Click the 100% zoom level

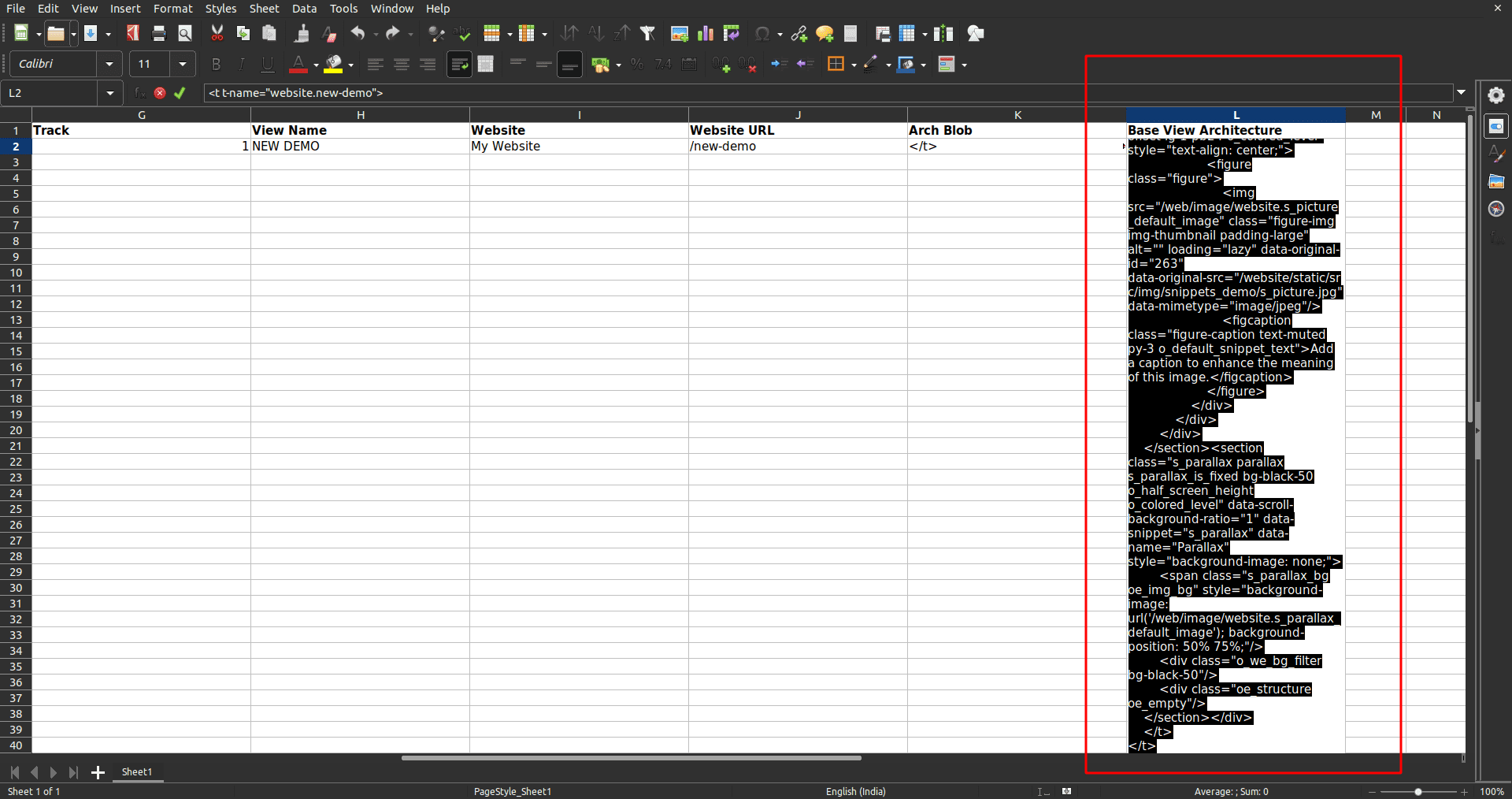[1492, 791]
